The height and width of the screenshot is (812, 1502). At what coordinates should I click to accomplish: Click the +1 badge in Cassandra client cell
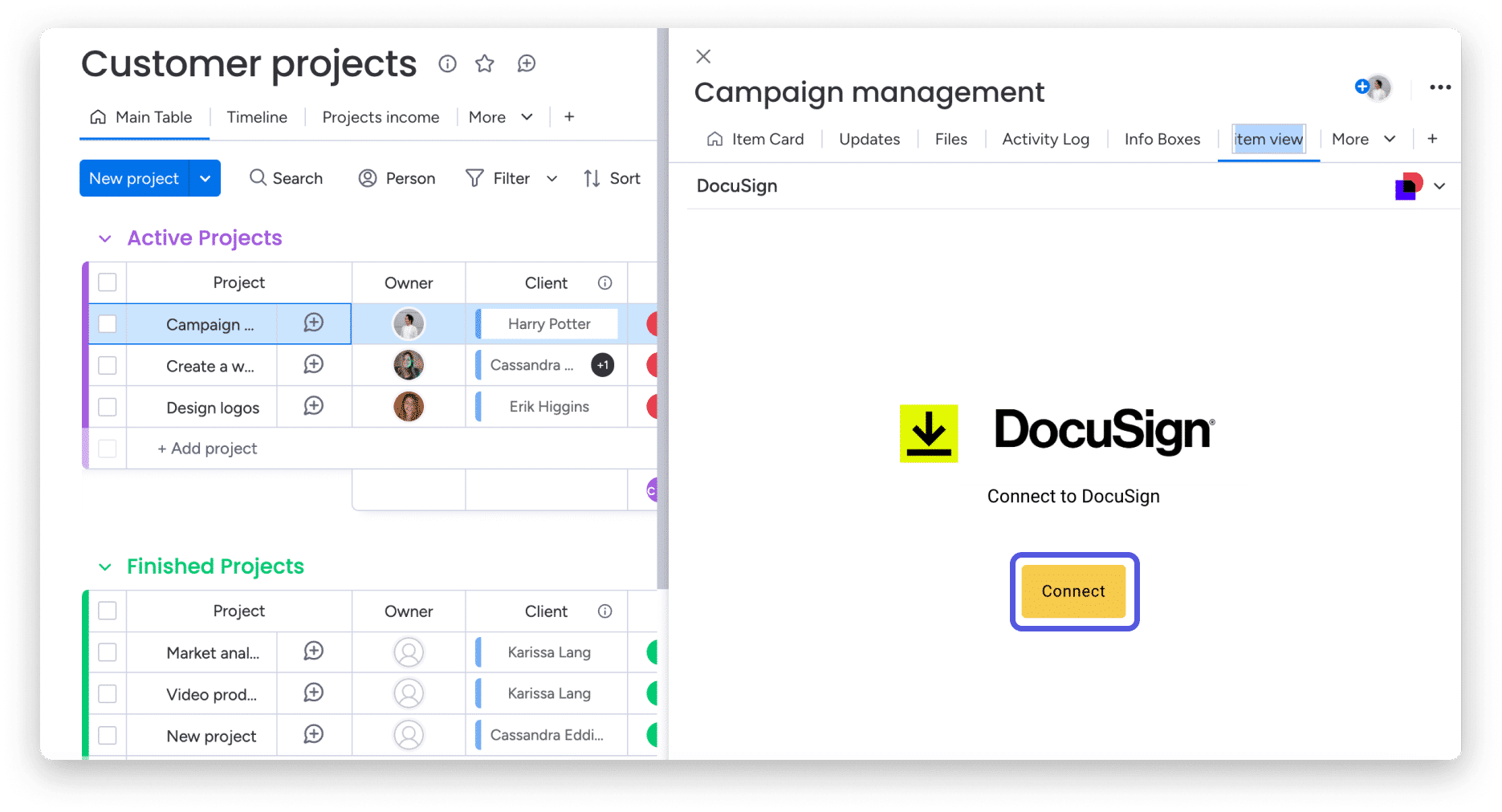(603, 365)
